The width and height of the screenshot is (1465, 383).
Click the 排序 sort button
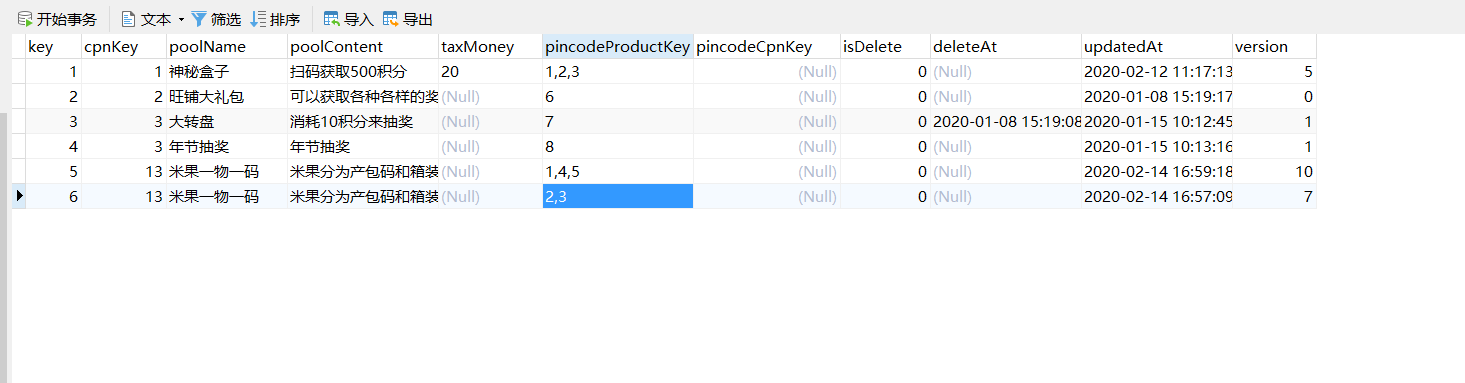(x=275, y=19)
